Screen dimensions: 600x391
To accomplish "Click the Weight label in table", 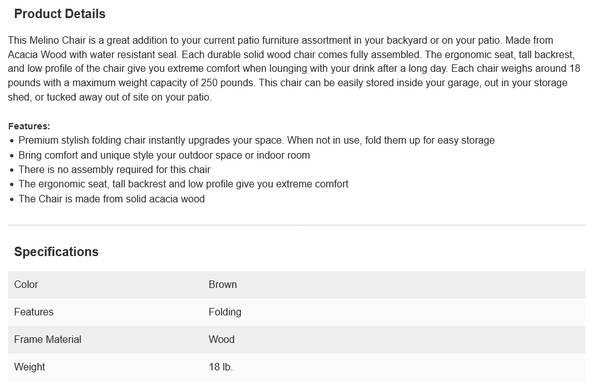I will click(29, 367).
